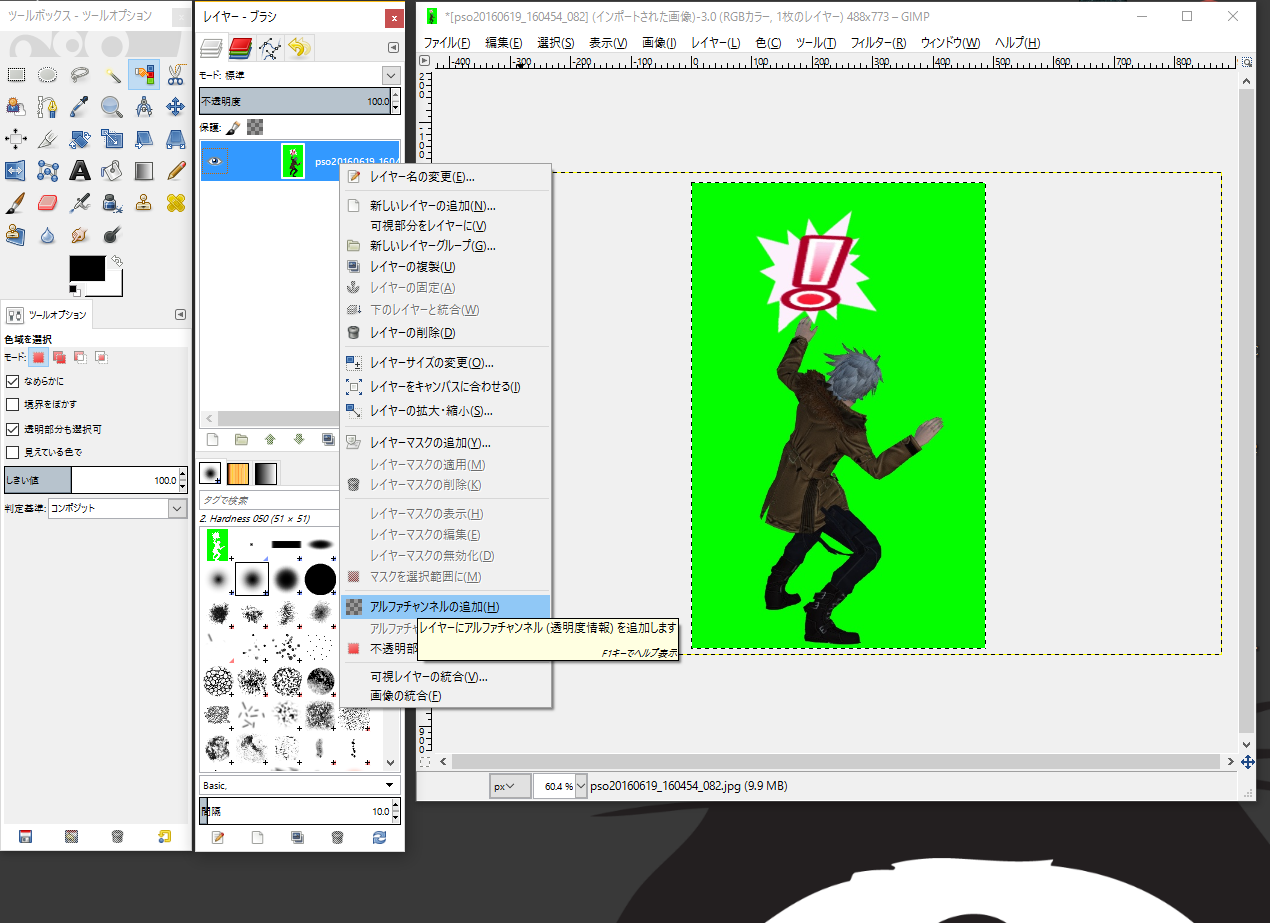The height and width of the screenshot is (923, 1270).
Task: Select the Scissors Select tool
Action: coord(176,74)
